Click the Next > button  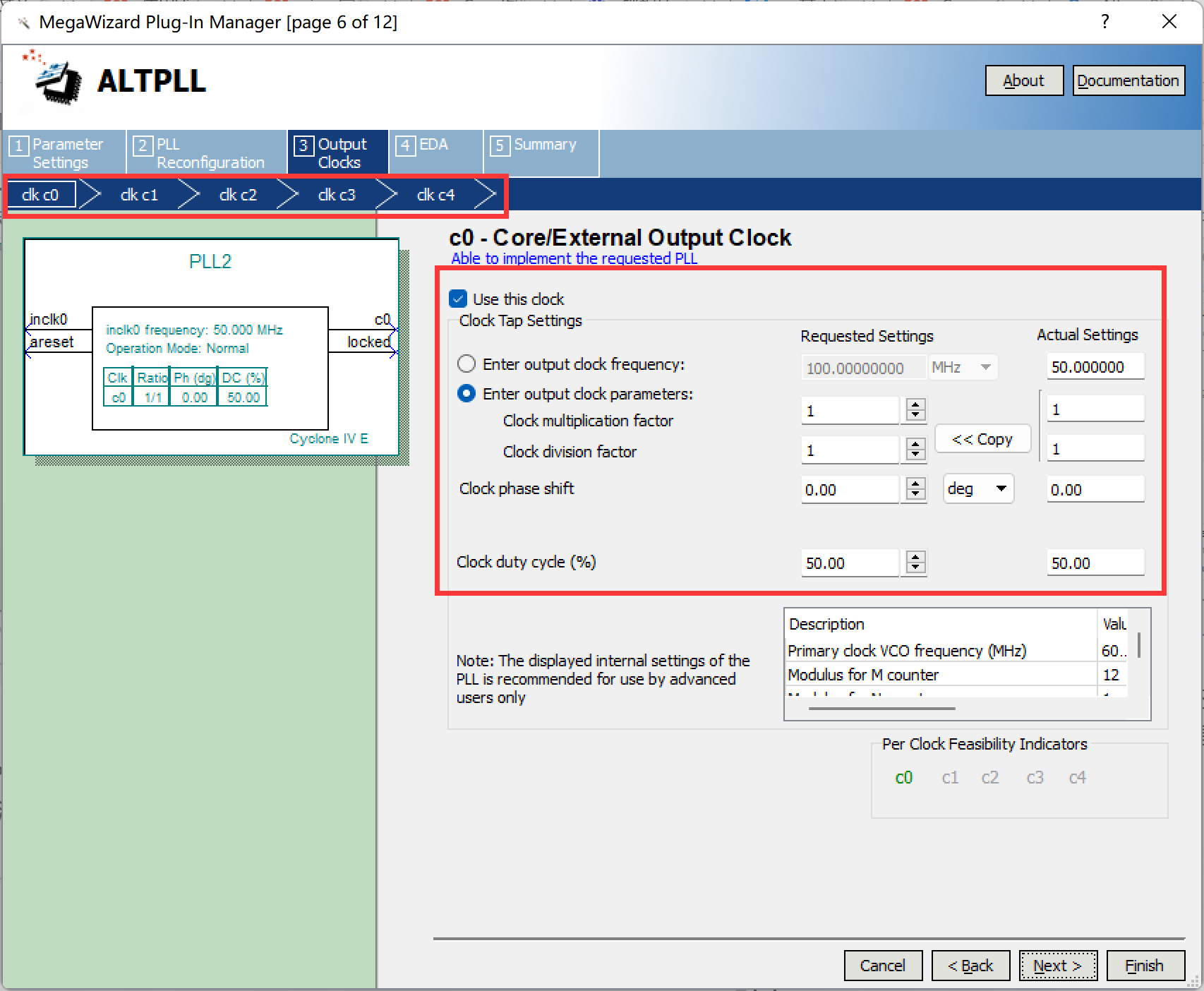[x=1058, y=966]
